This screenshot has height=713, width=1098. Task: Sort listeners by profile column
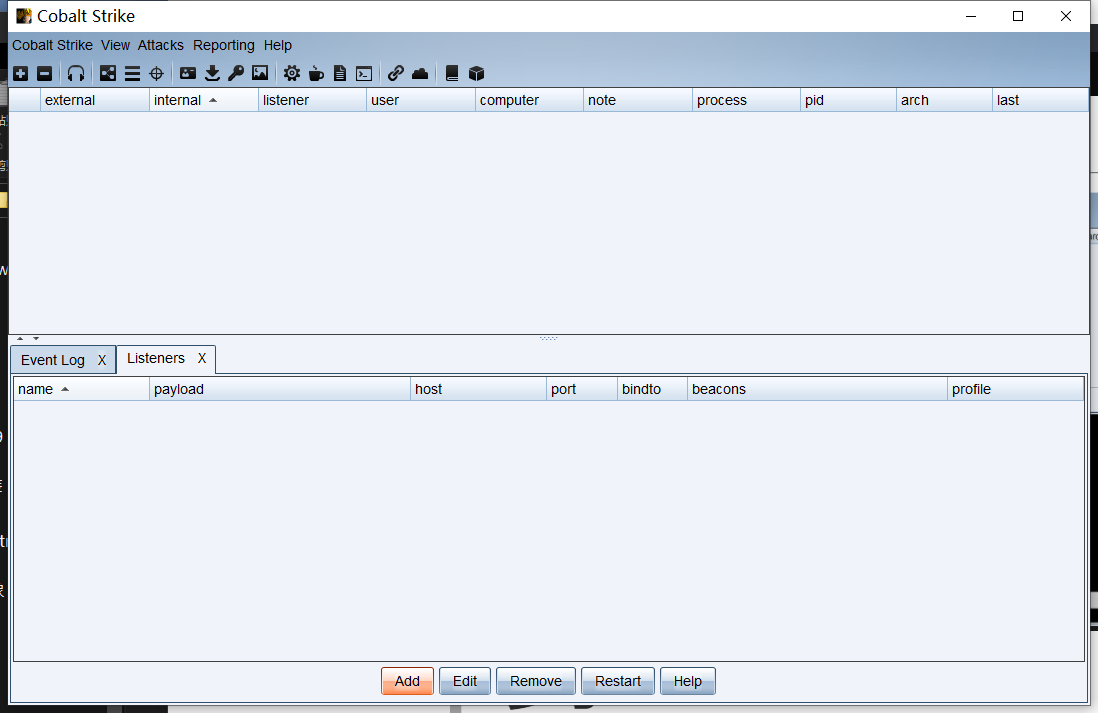[1015, 389]
